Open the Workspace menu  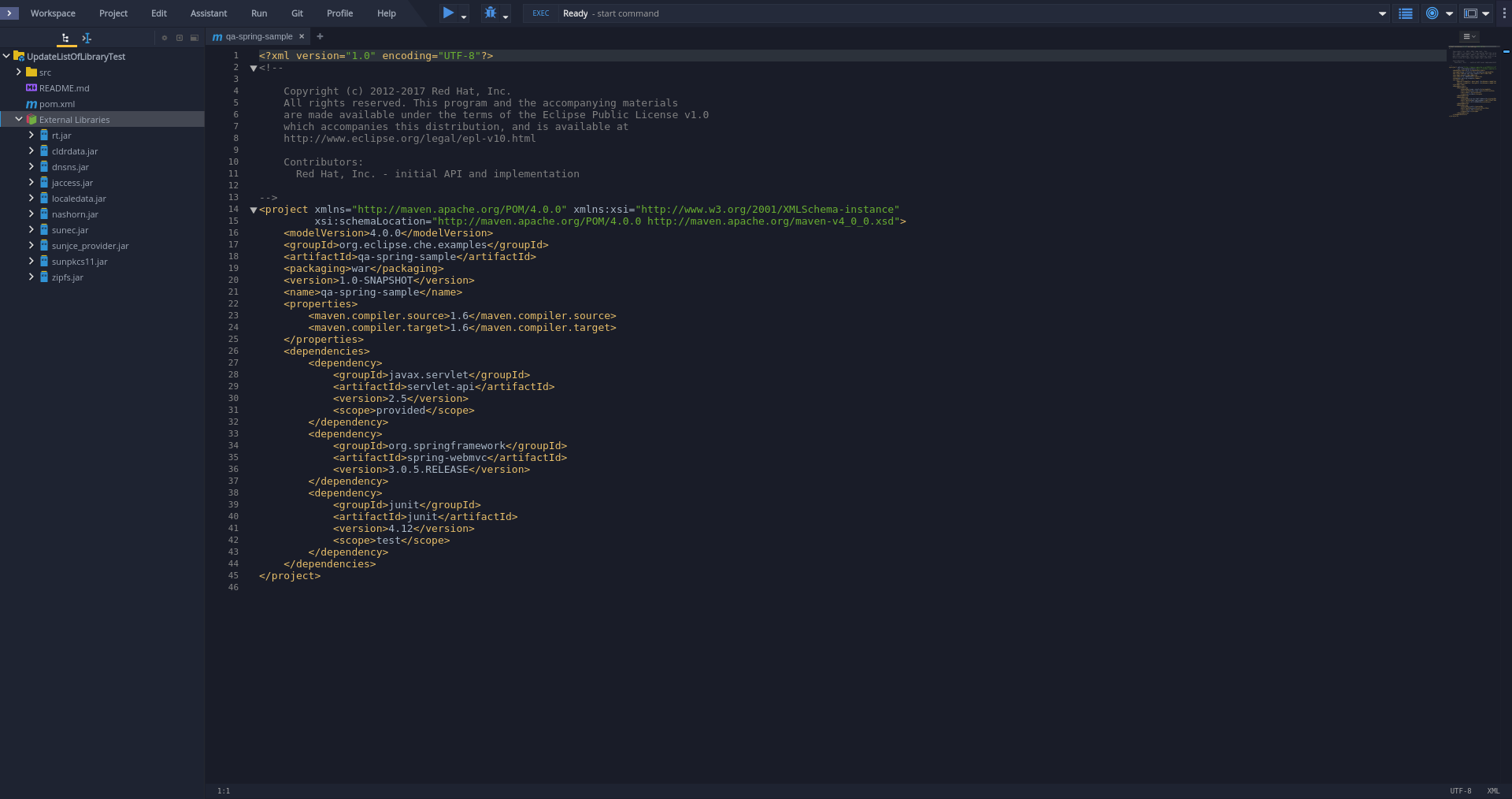coord(53,13)
